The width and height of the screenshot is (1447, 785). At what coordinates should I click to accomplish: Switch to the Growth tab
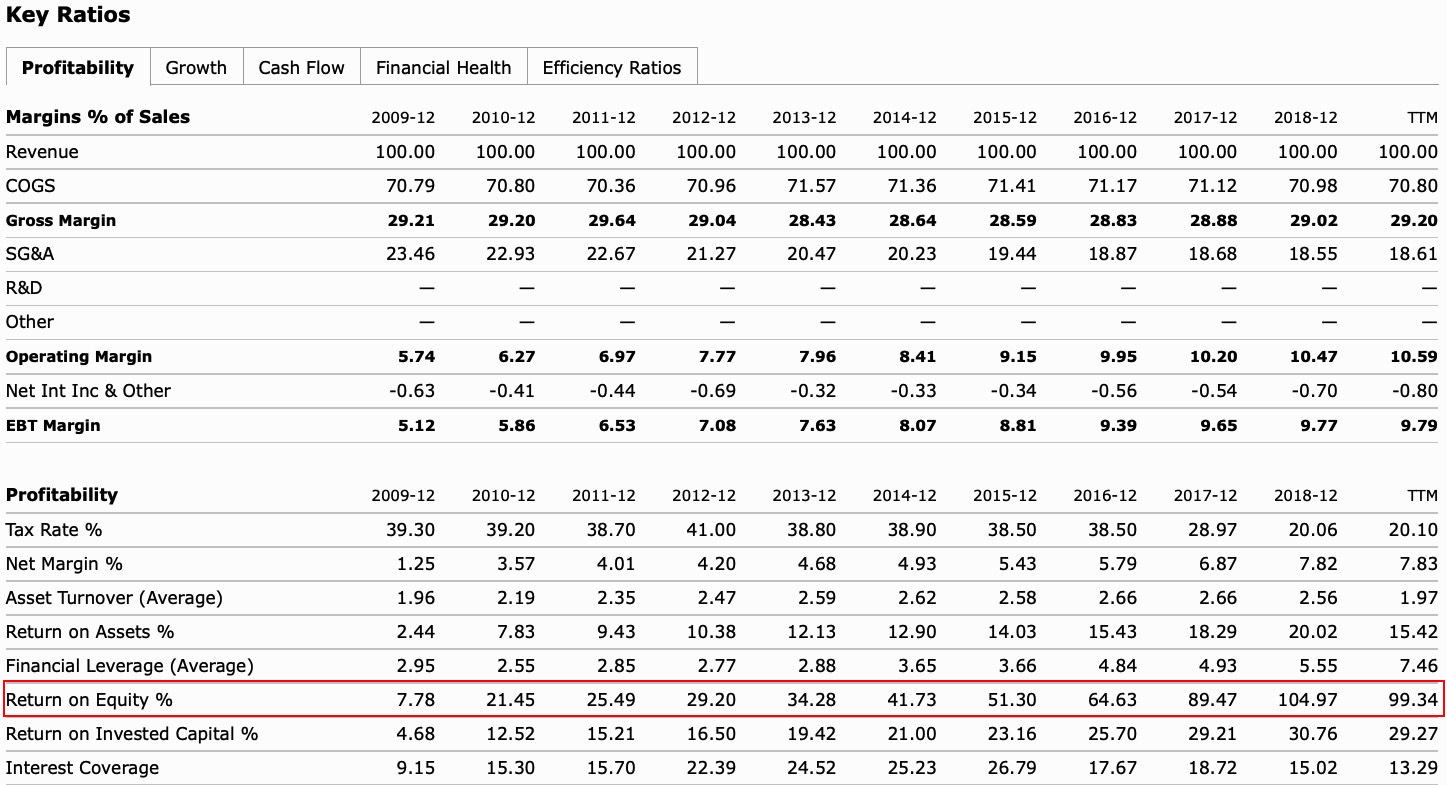tap(196, 68)
